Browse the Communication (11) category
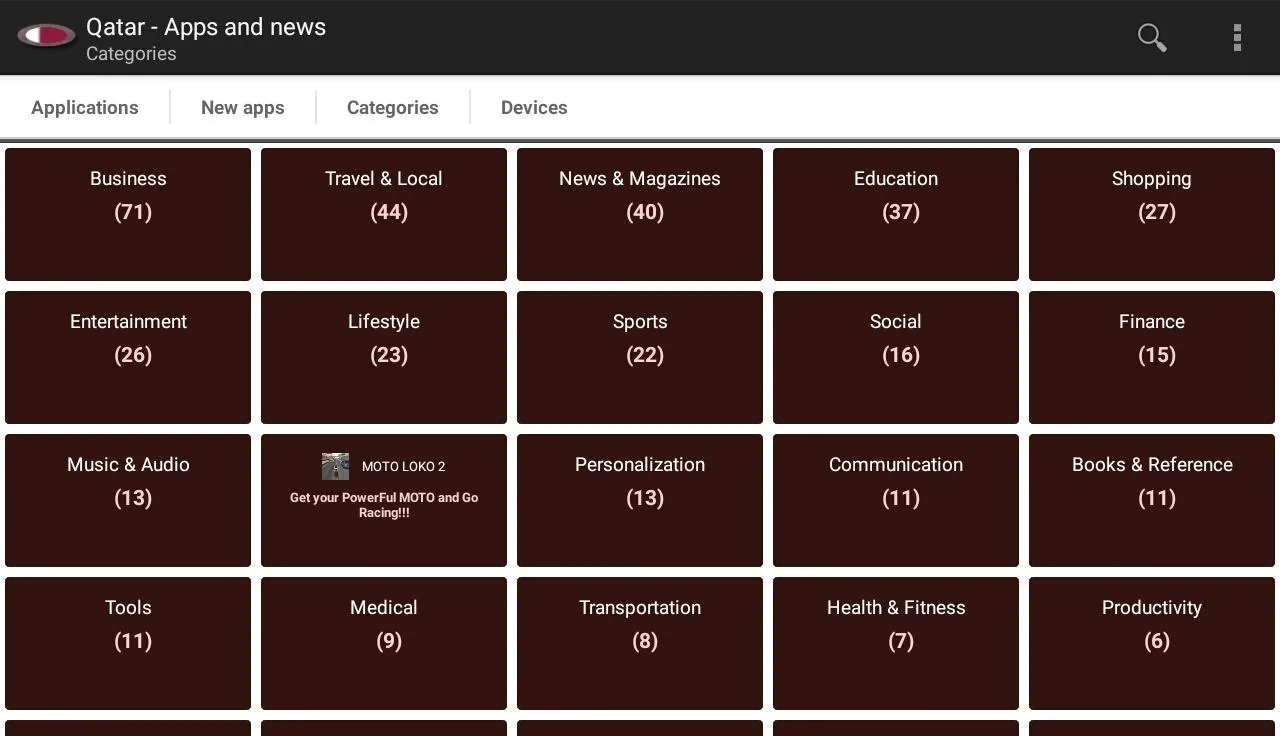 896,500
